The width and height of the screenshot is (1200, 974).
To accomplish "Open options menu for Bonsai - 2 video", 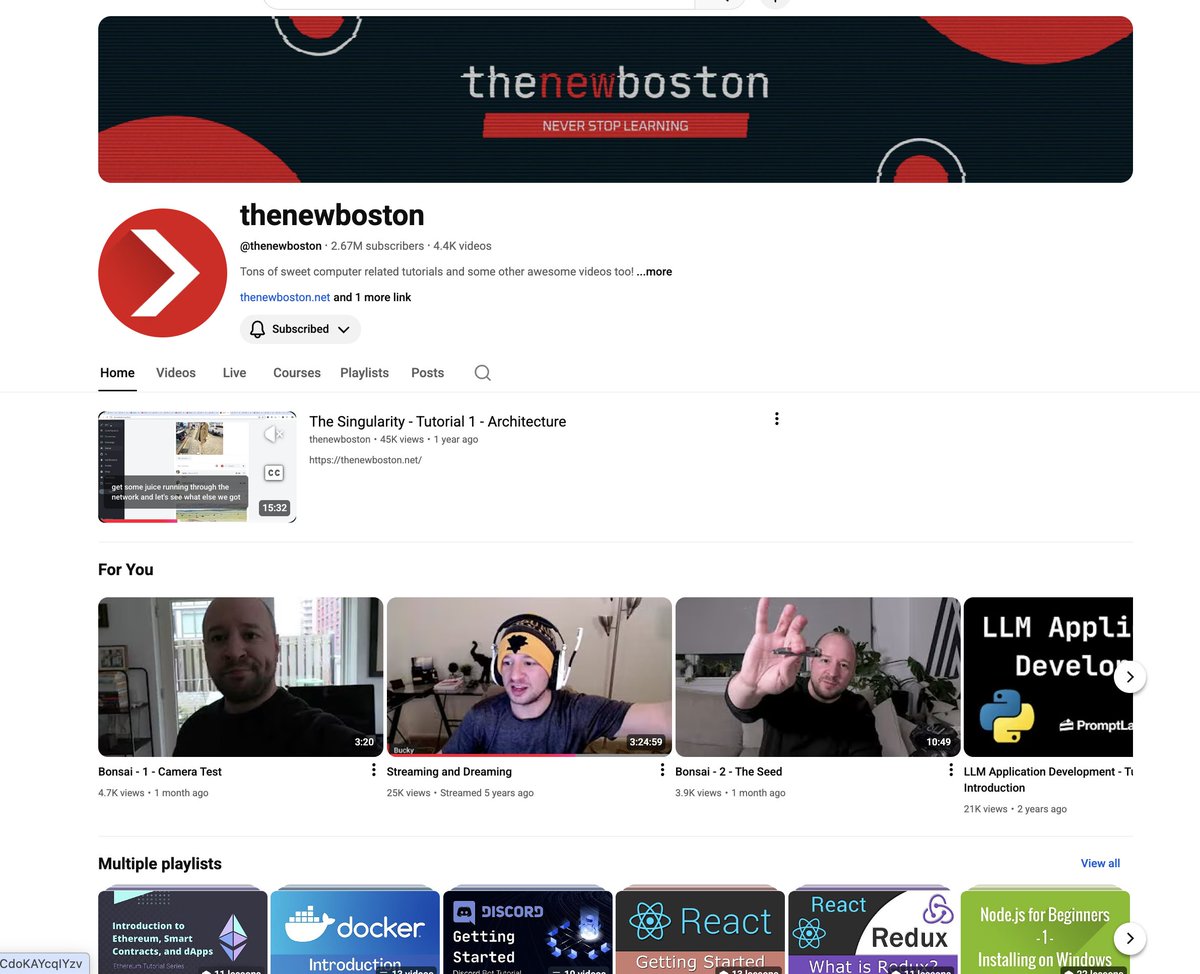I will 951,770.
